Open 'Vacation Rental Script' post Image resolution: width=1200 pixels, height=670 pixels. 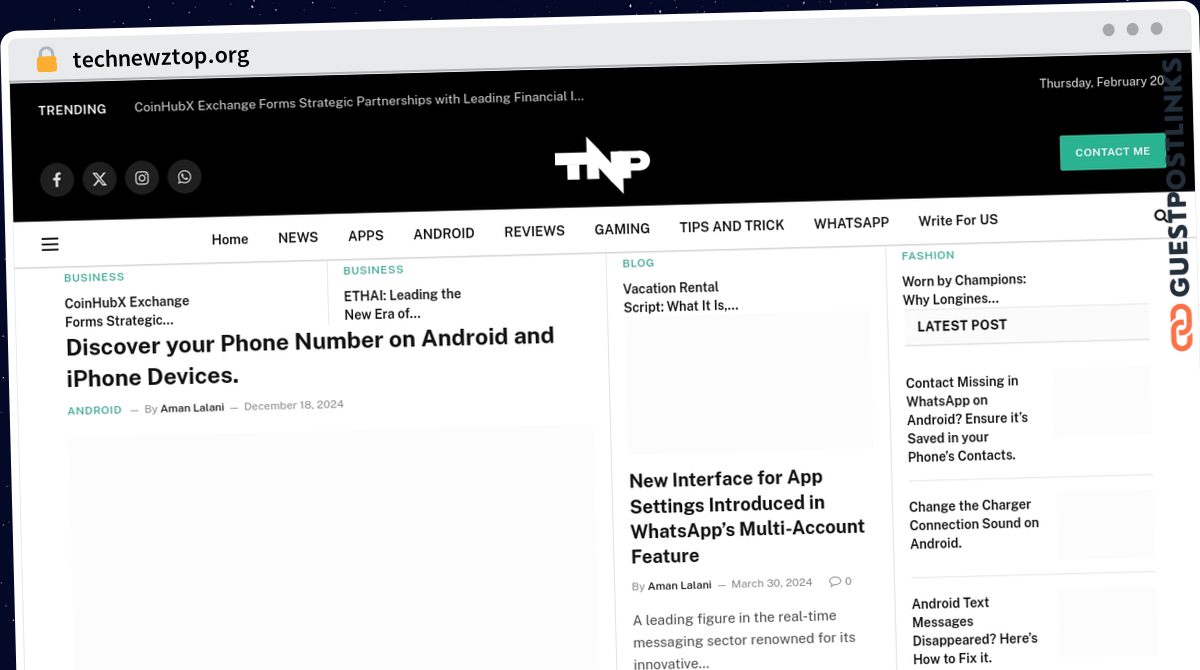681,297
